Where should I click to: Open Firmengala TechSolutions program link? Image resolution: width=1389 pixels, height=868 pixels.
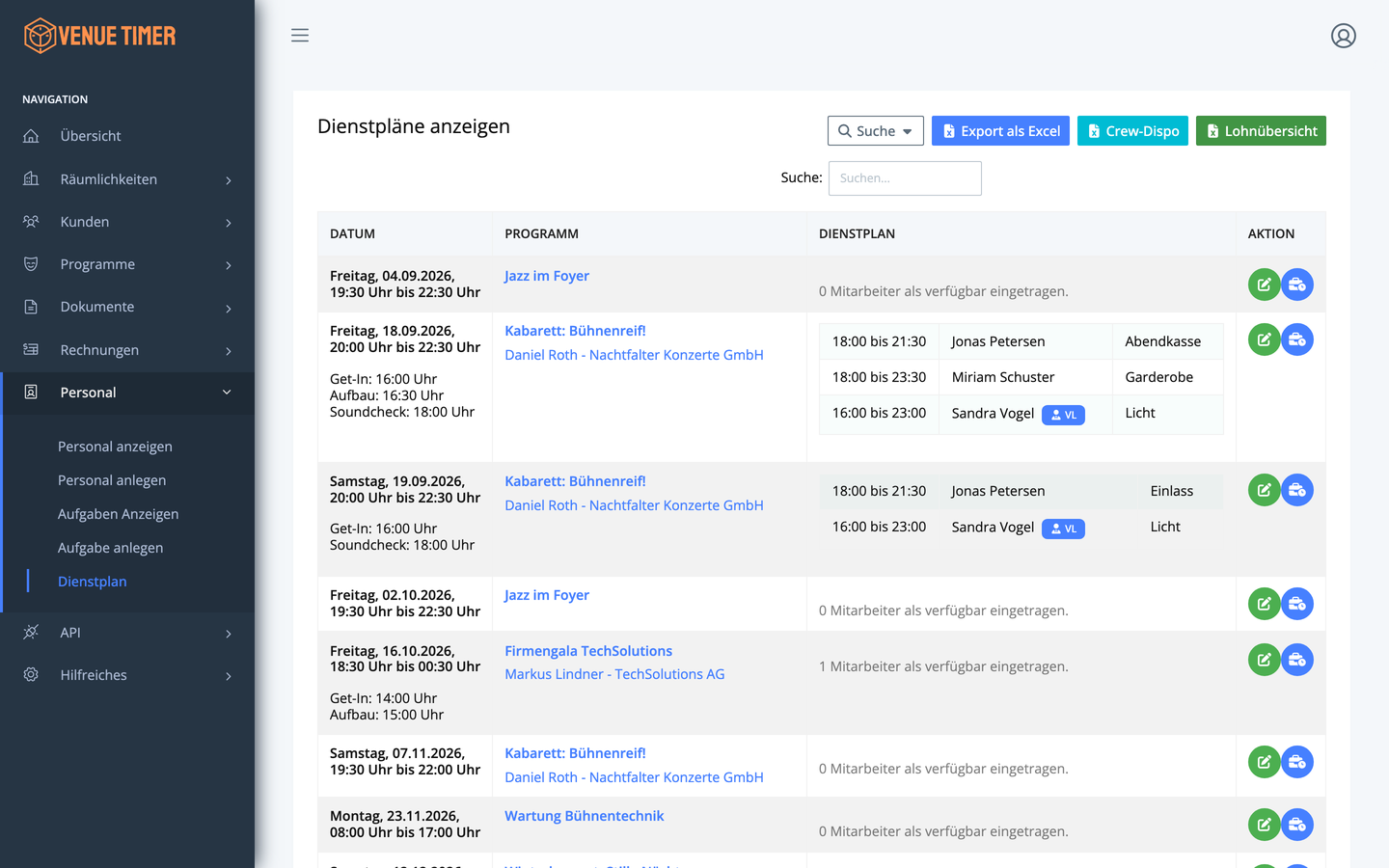[x=588, y=651]
